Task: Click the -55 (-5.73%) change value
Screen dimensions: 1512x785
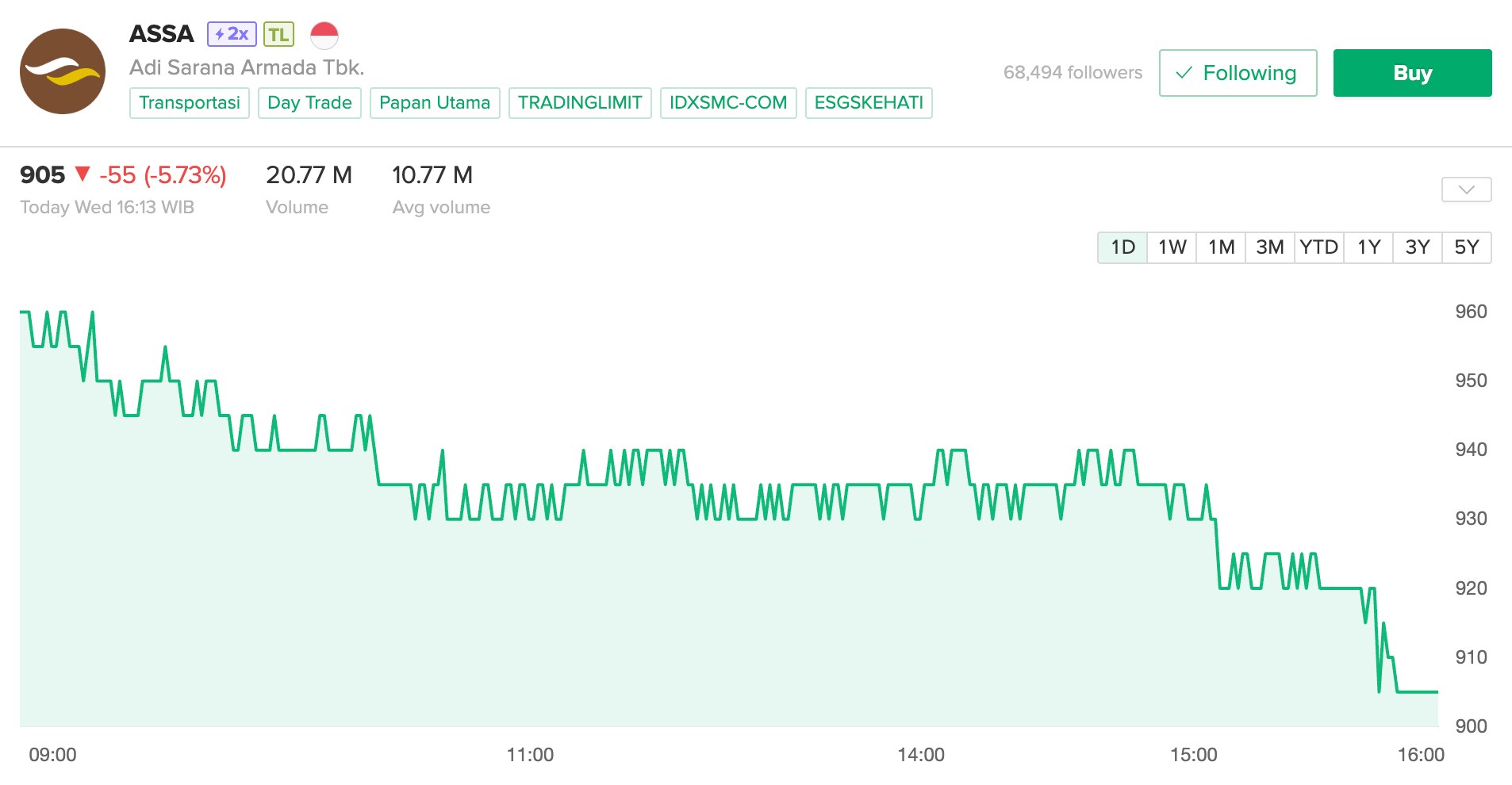Action: 163,174
